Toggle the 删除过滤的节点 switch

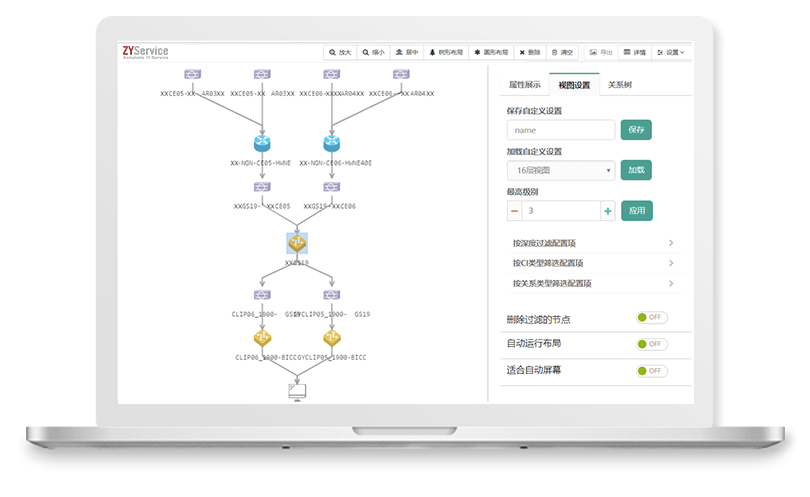(x=650, y=317)
